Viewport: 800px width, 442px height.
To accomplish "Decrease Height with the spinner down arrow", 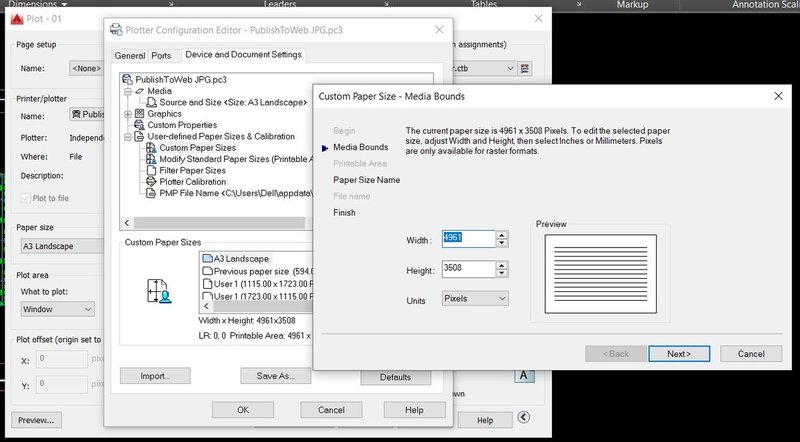I will (503, 273).
